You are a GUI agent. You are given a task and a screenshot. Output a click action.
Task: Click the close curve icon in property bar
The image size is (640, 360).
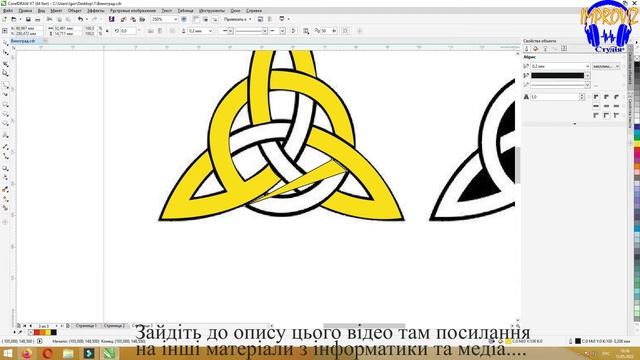point(293,31)
